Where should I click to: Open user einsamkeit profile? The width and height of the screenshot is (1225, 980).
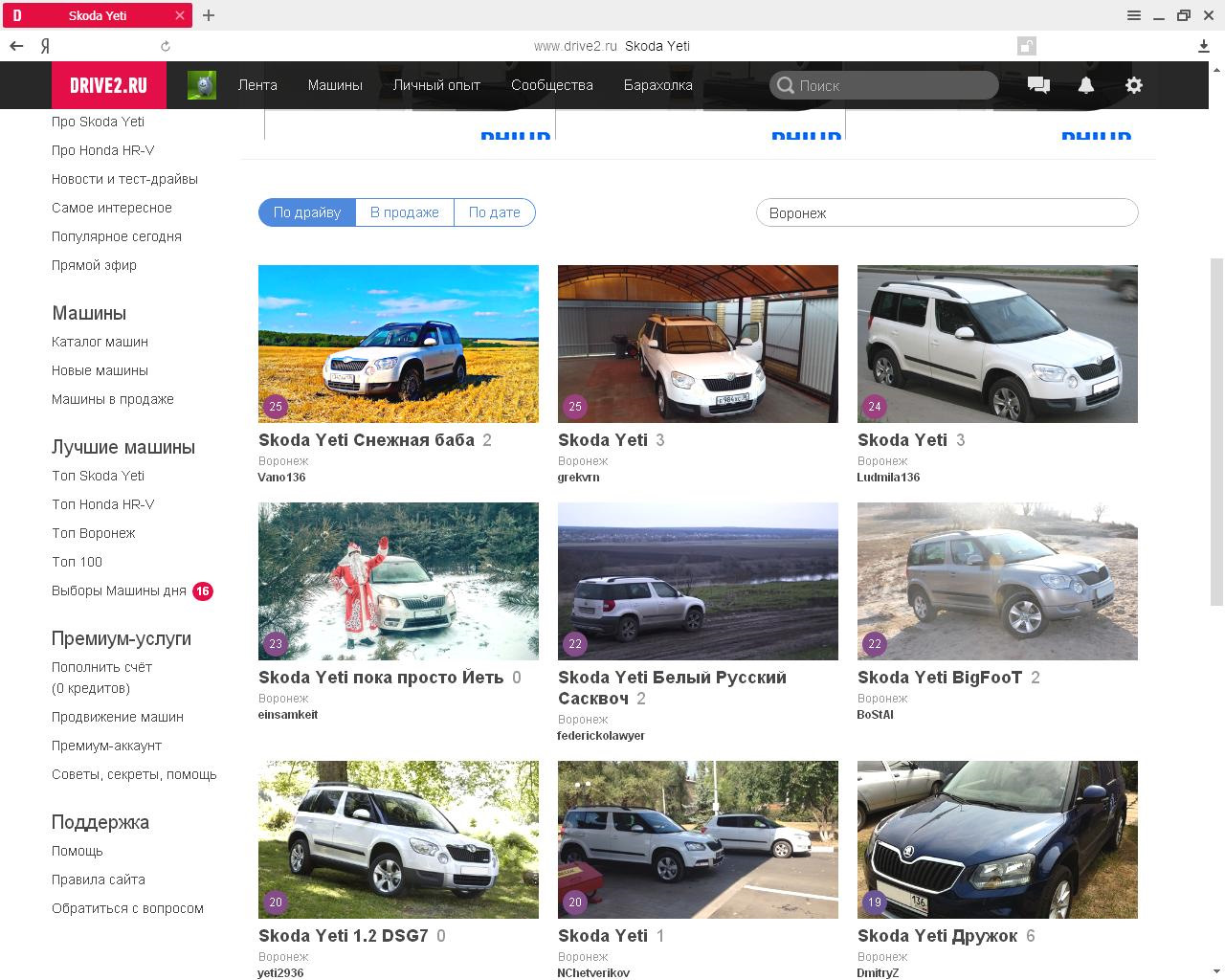[287, 715]
